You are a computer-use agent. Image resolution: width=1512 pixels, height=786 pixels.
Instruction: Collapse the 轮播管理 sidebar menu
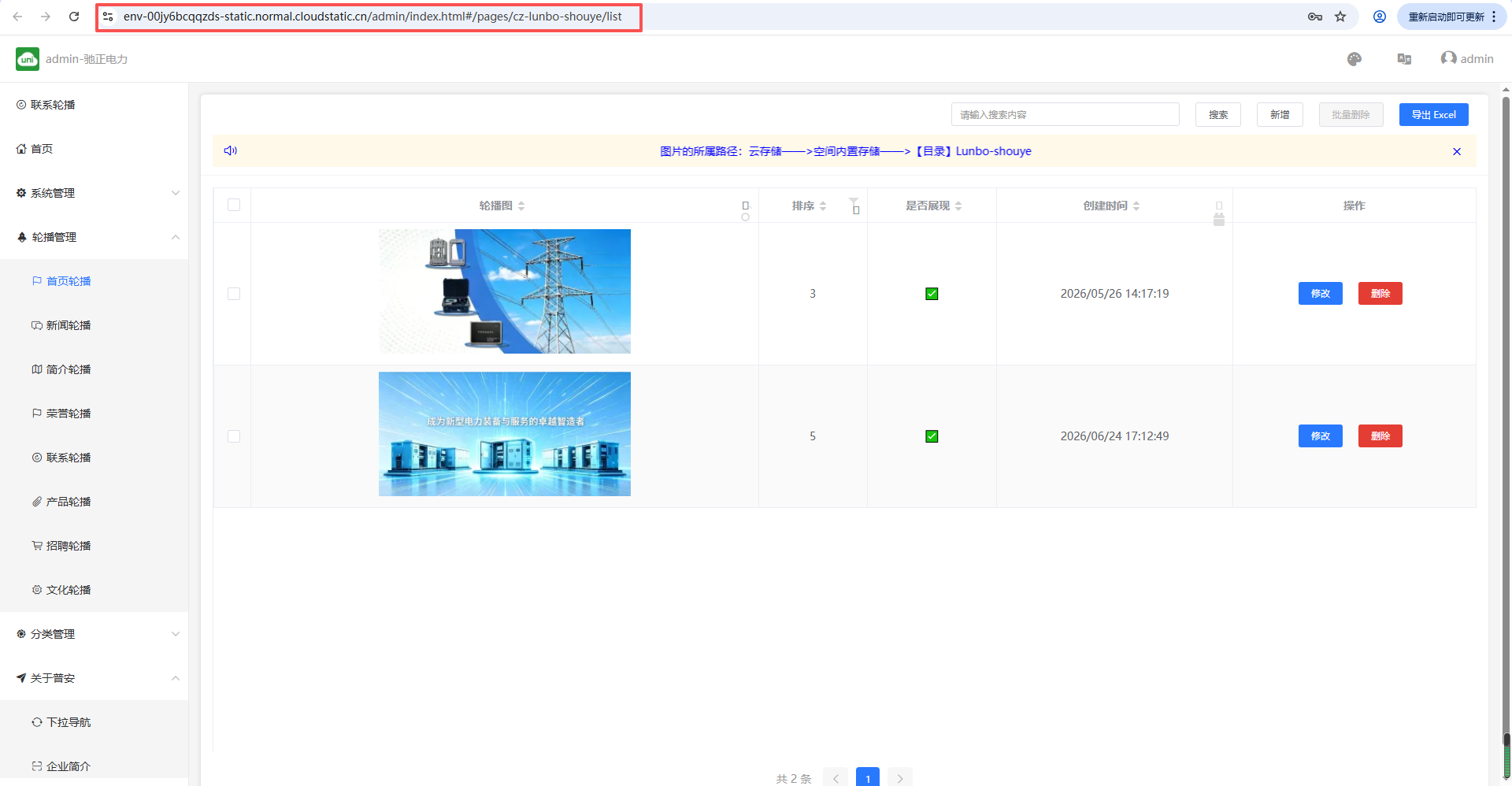point(94,237)
